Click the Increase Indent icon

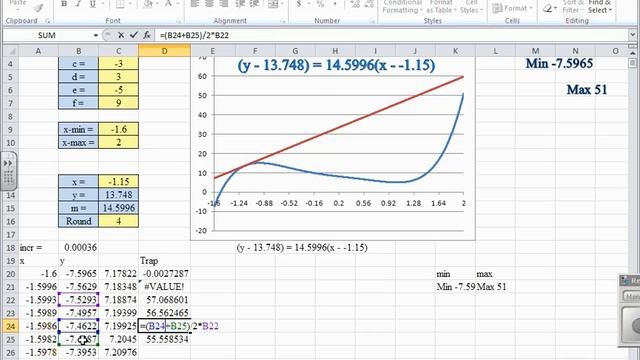[254, 4]
